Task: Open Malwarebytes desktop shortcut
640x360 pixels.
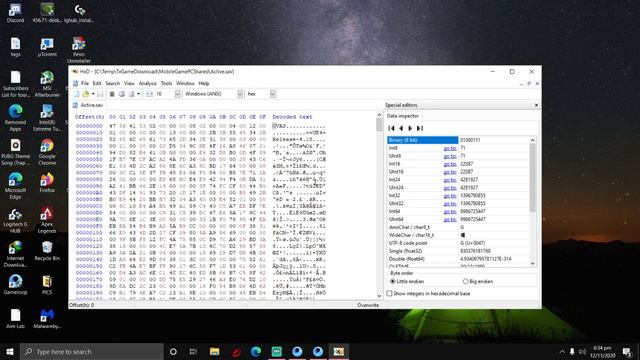Action: [47, 319]
